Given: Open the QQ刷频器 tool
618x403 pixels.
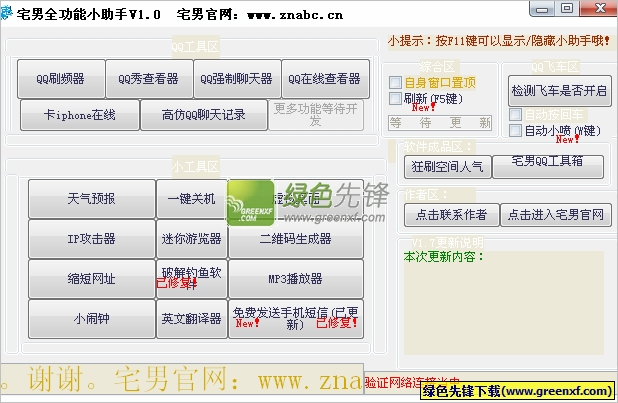Looking at the screenshot, I should pyautogui.click(x=61, y=78).
